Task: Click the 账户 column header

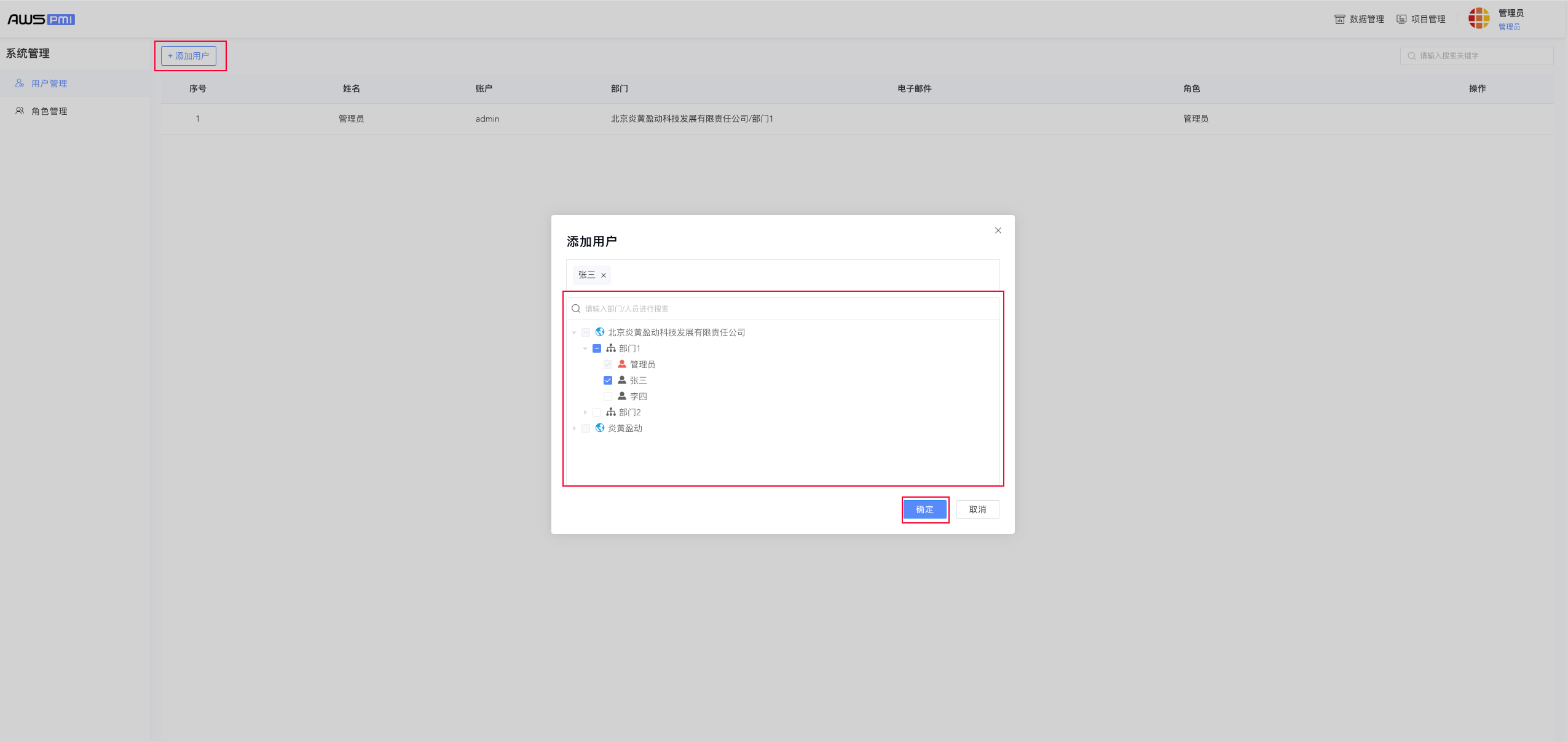Action: point(484,88)
